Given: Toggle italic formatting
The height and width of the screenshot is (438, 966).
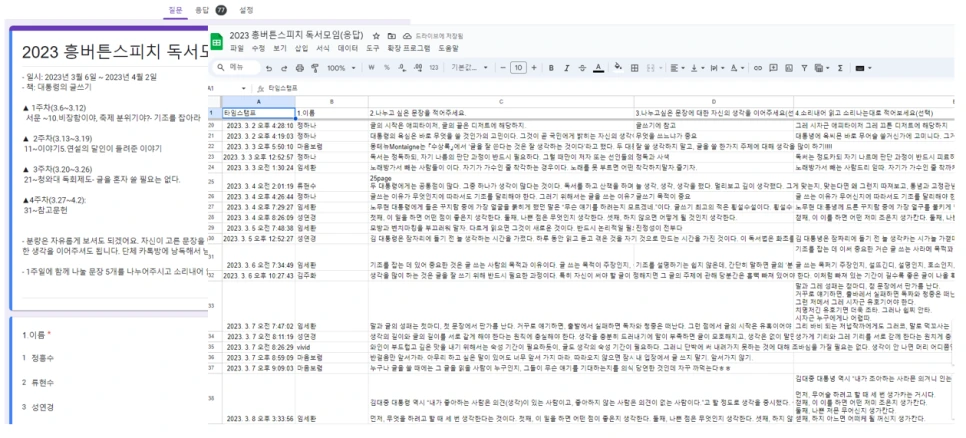Looking at the screenshot, I should pyautogui.click(x=567, y=68).
